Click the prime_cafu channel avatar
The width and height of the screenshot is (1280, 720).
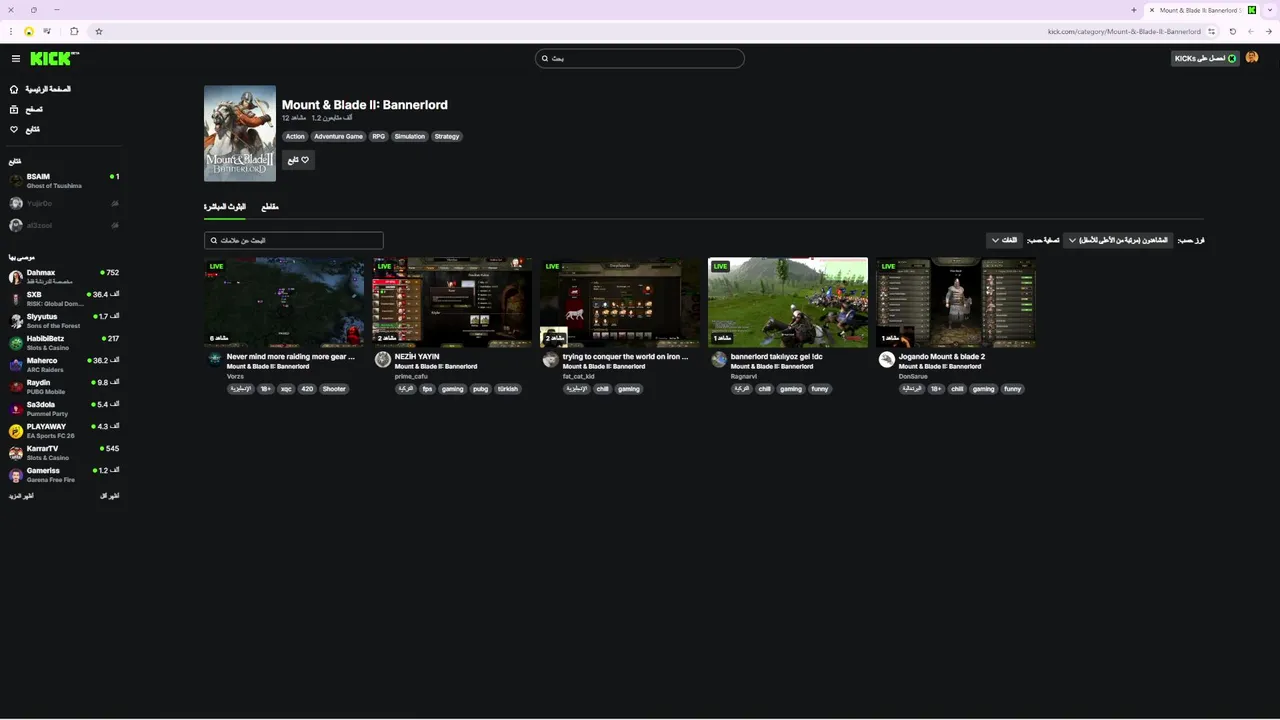tap(383, 359)
